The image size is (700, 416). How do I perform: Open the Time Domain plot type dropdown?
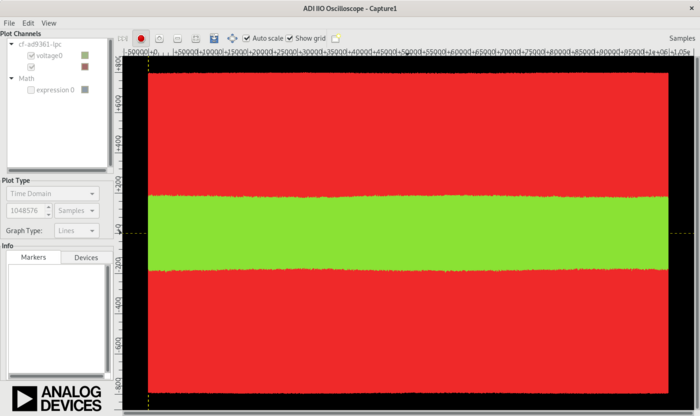point(52,194)
